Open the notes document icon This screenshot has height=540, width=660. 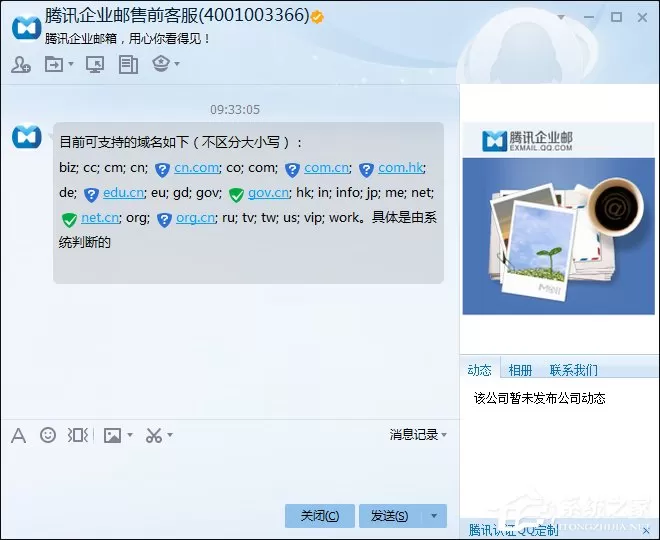(x=128, y=65)
